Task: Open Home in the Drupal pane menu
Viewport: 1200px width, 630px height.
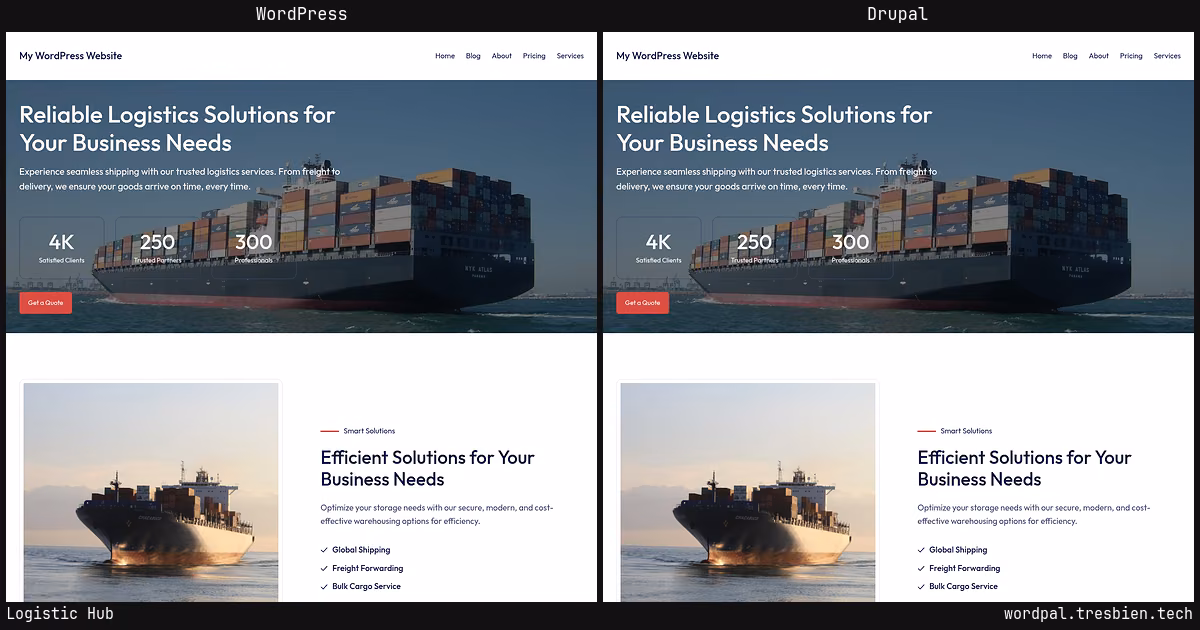Action: tap(1042, 56)
